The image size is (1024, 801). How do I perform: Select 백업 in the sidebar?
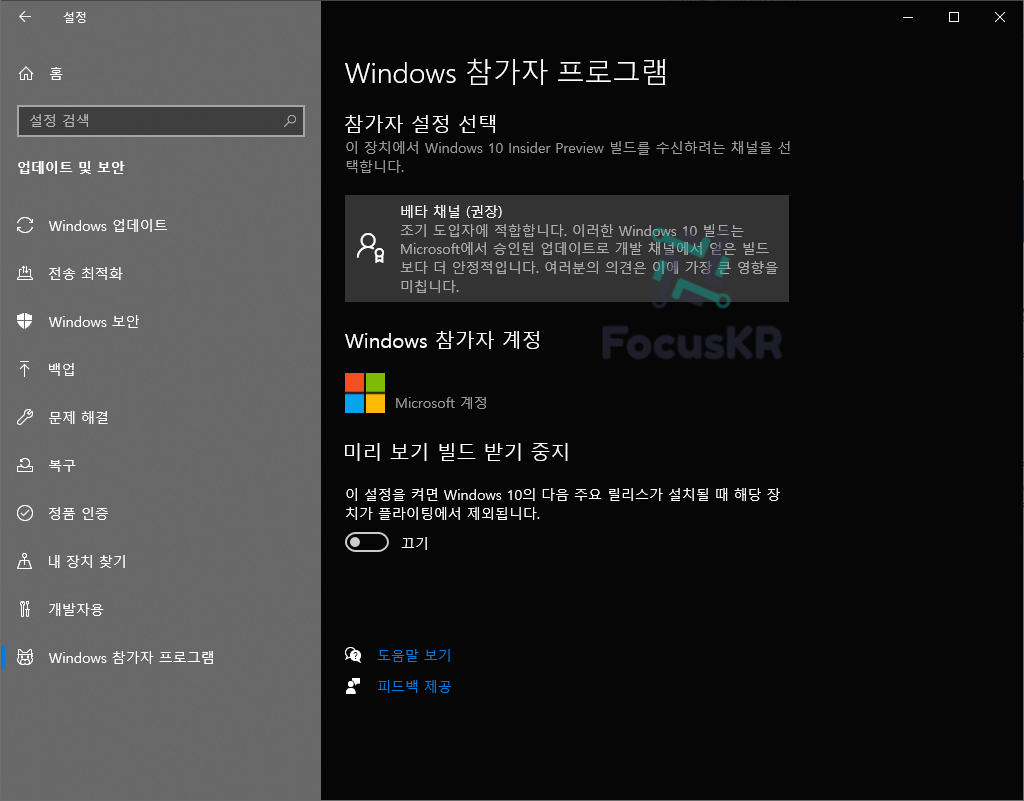point(160,369)
